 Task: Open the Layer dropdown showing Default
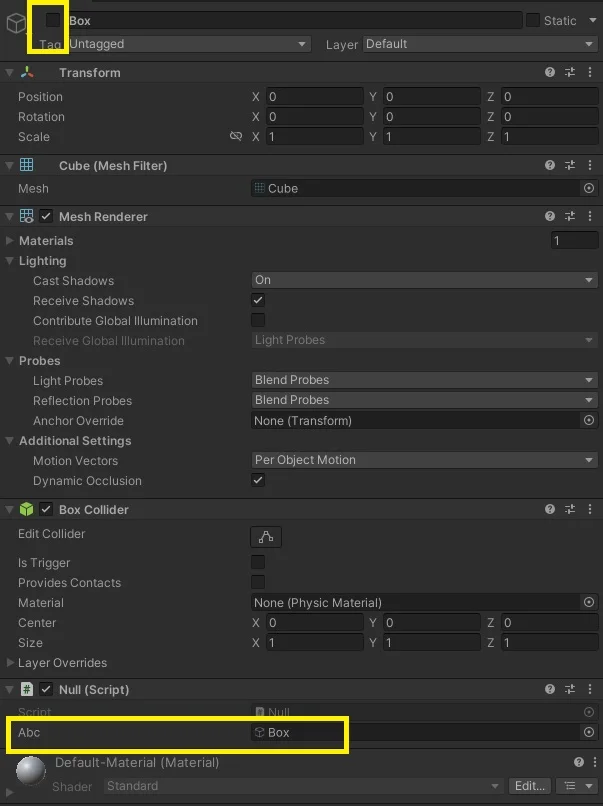480,44
